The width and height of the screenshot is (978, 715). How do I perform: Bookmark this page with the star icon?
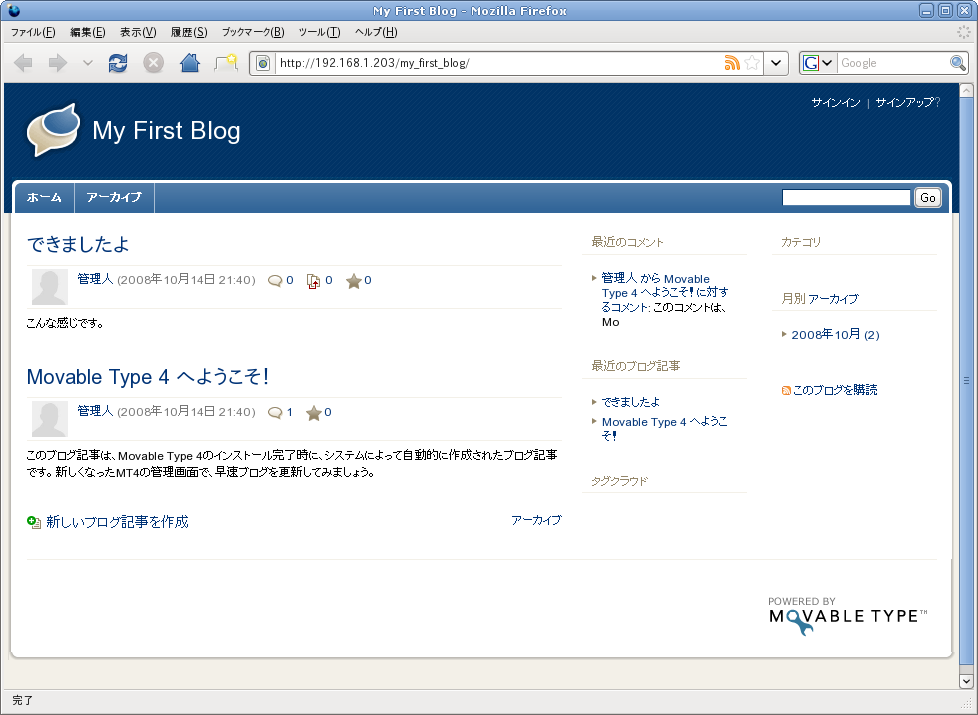point(753,63)
